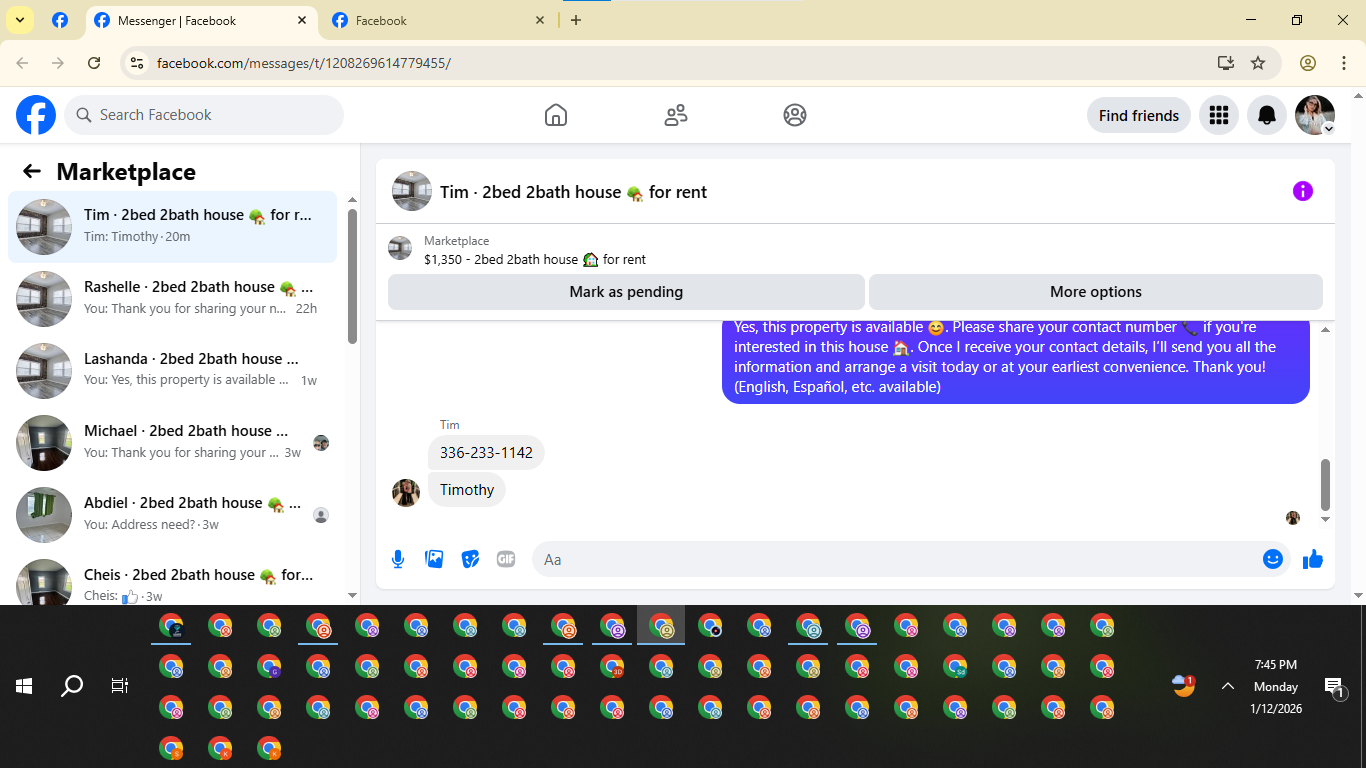The image size is (1366, 768).
Task: View site information icon in address bar
Action: [x=138, y=63]
